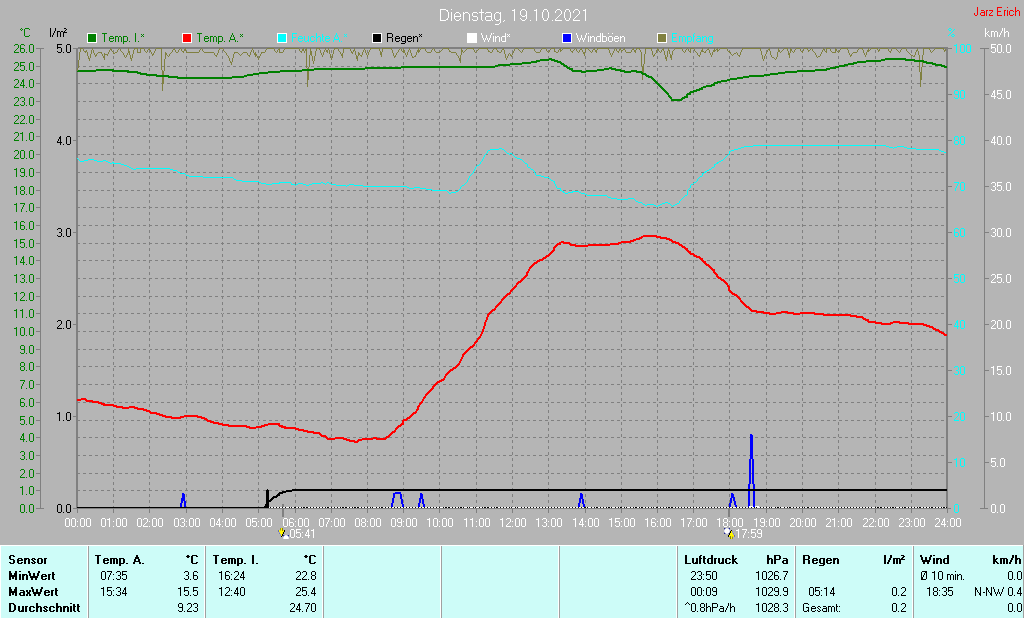Click the sunset marker icon at 17:59
The image size is (1024, 618).
[x=729, y=534]
